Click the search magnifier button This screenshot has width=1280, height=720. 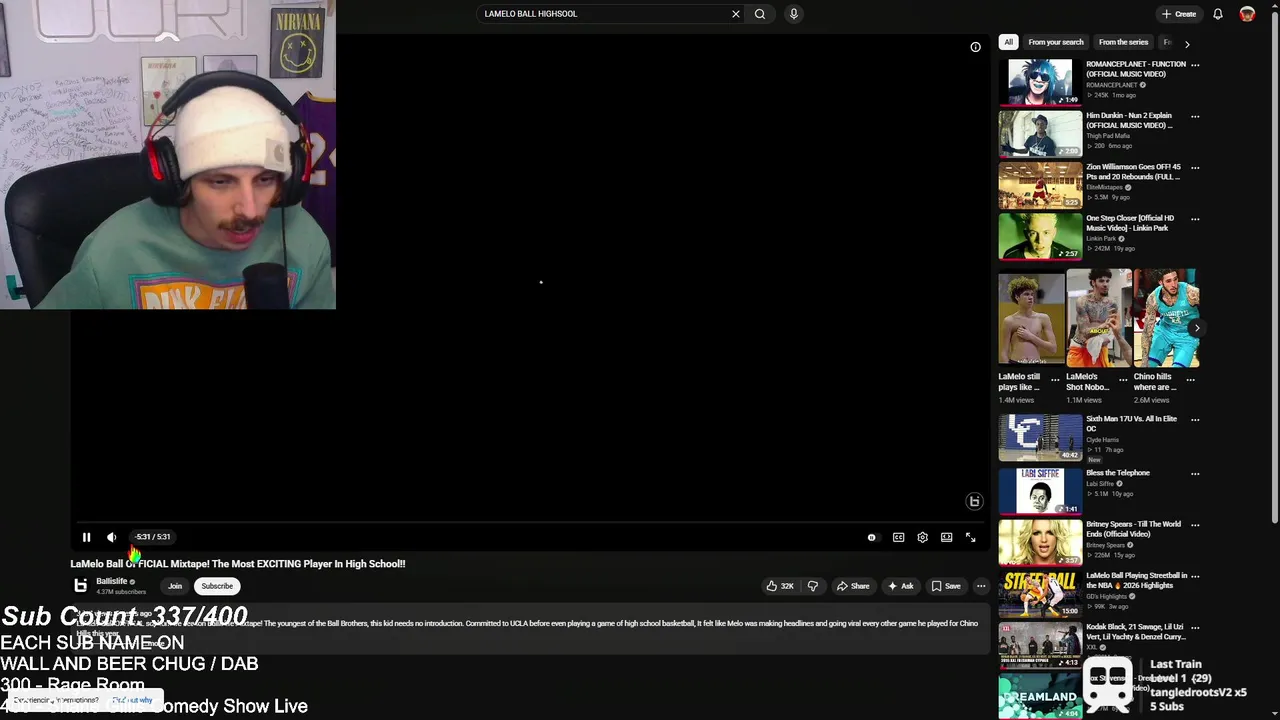760,14
